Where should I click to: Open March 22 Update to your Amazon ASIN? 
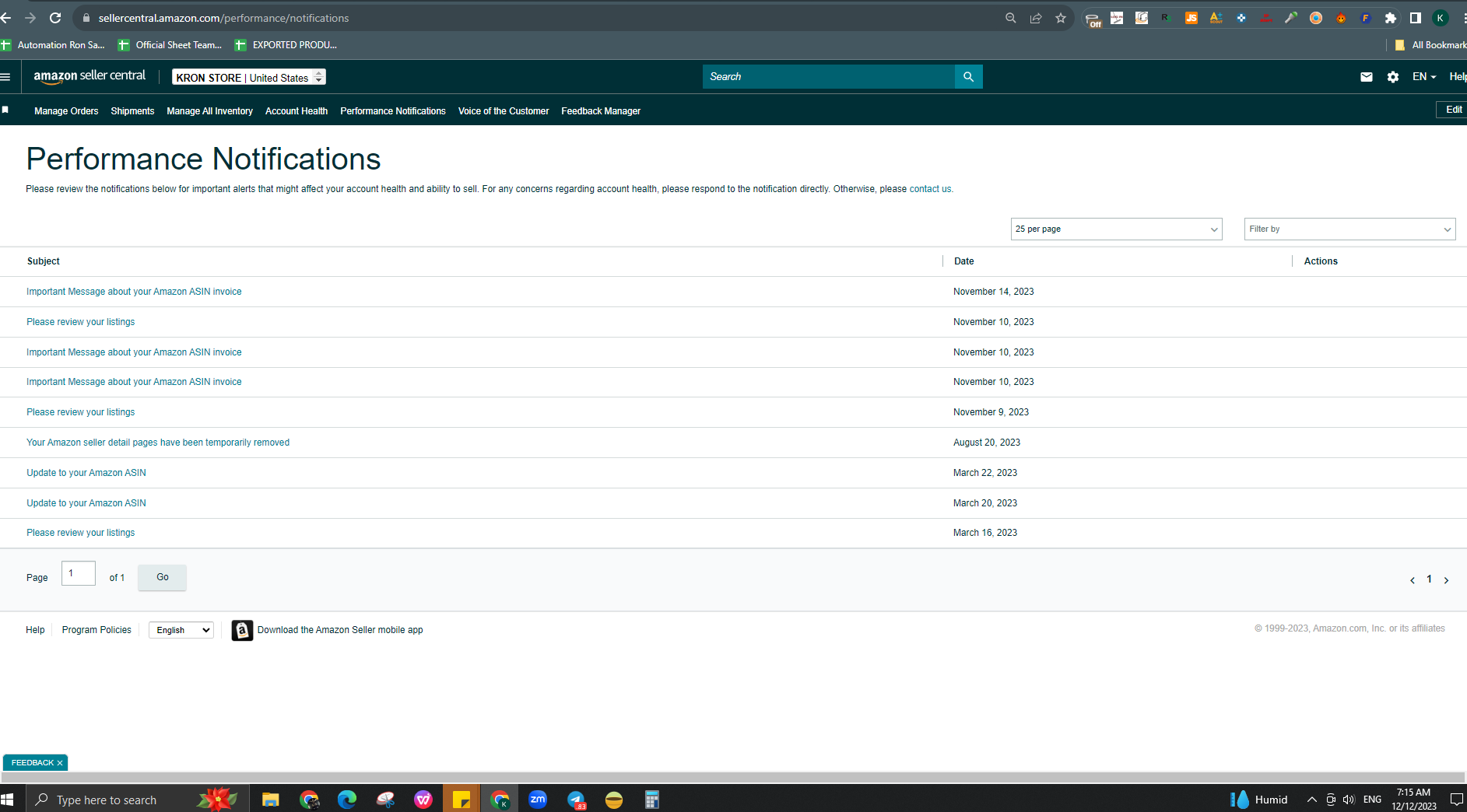(x=86, y=473)
